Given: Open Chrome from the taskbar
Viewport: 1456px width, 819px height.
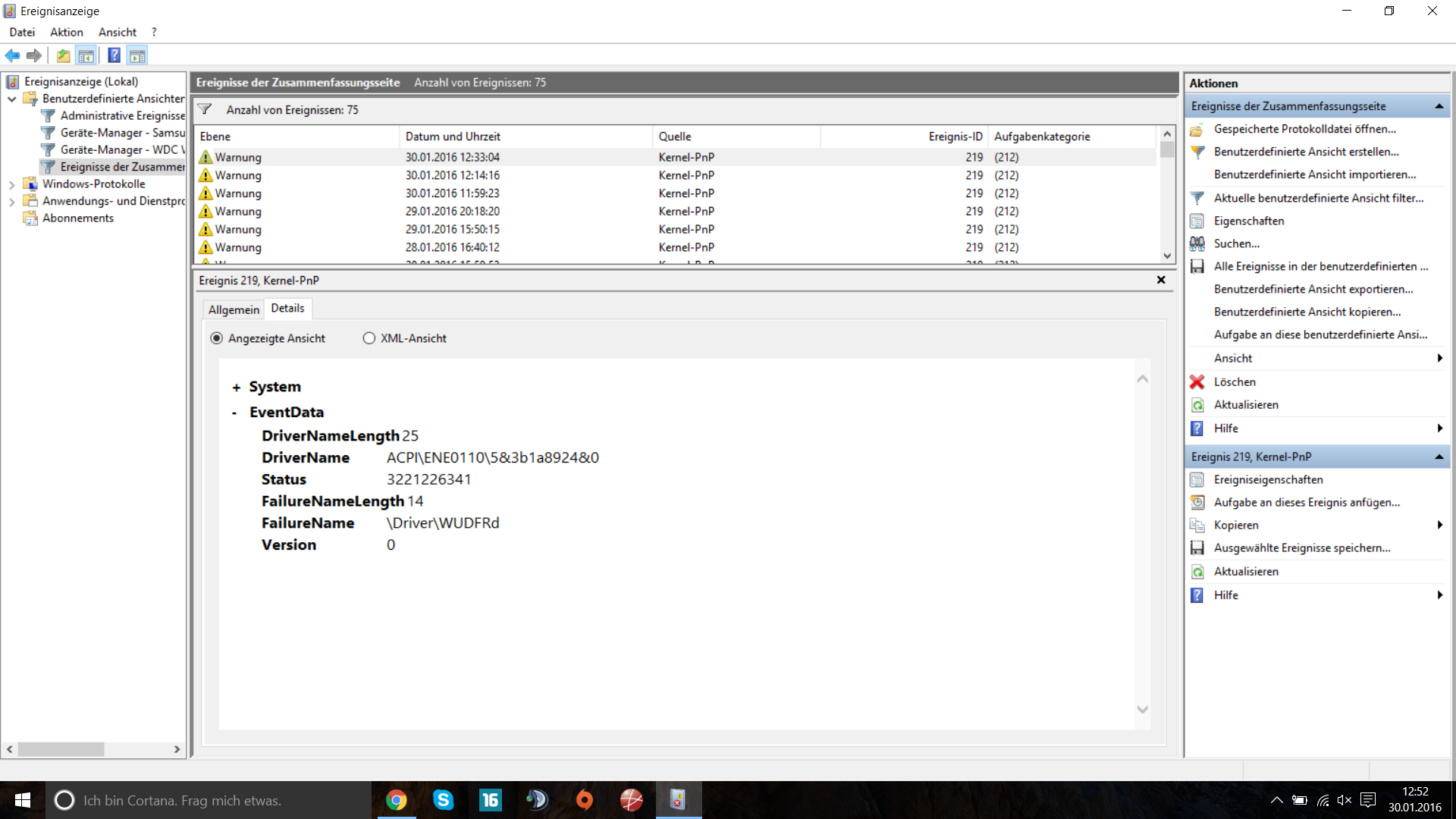Looking at the screenshot, I should (x=396, y=800).
